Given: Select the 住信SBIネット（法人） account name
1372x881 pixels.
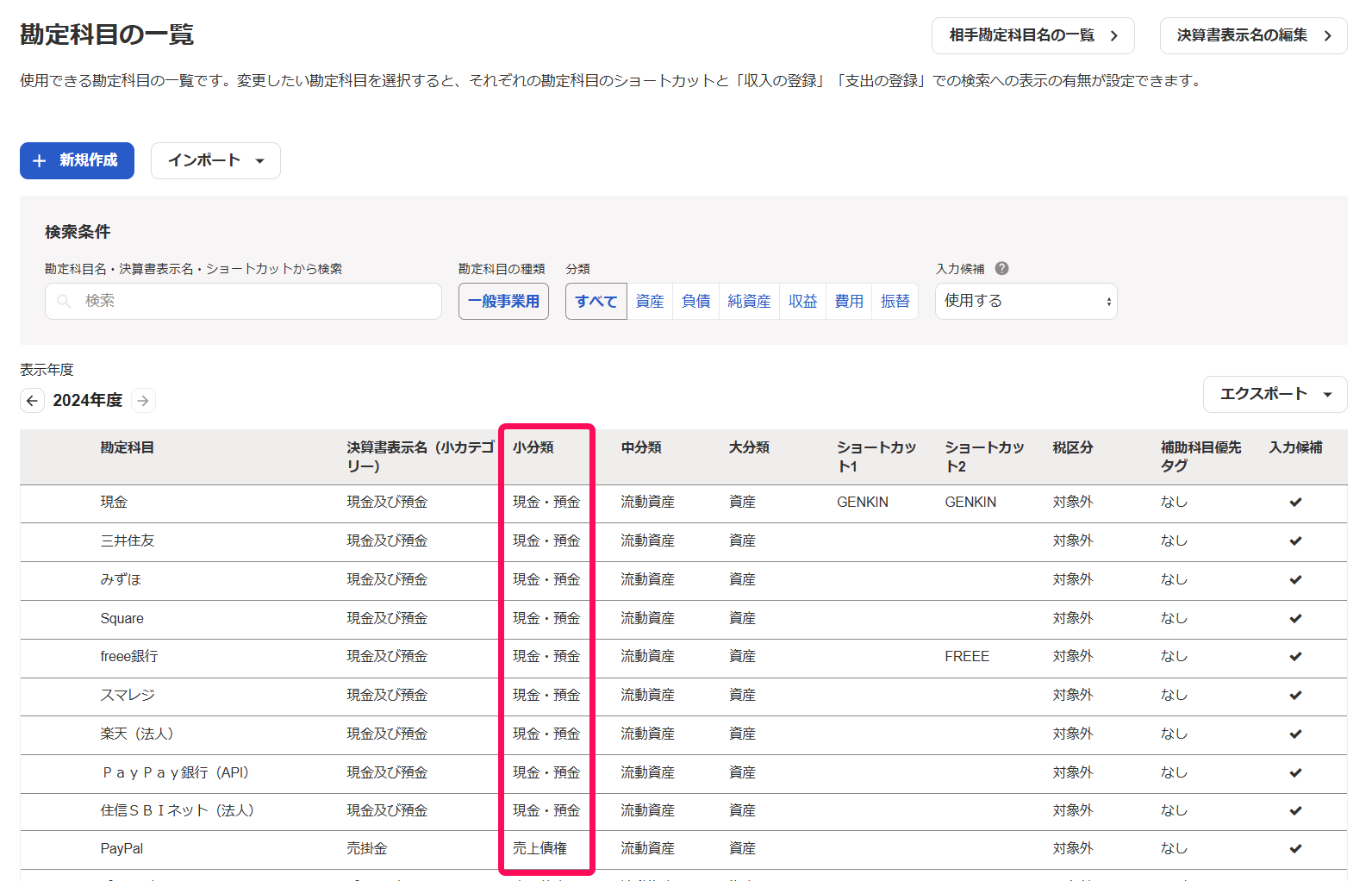Looking at the screenshot, I should pyautogui.click(x=178, y=810).
